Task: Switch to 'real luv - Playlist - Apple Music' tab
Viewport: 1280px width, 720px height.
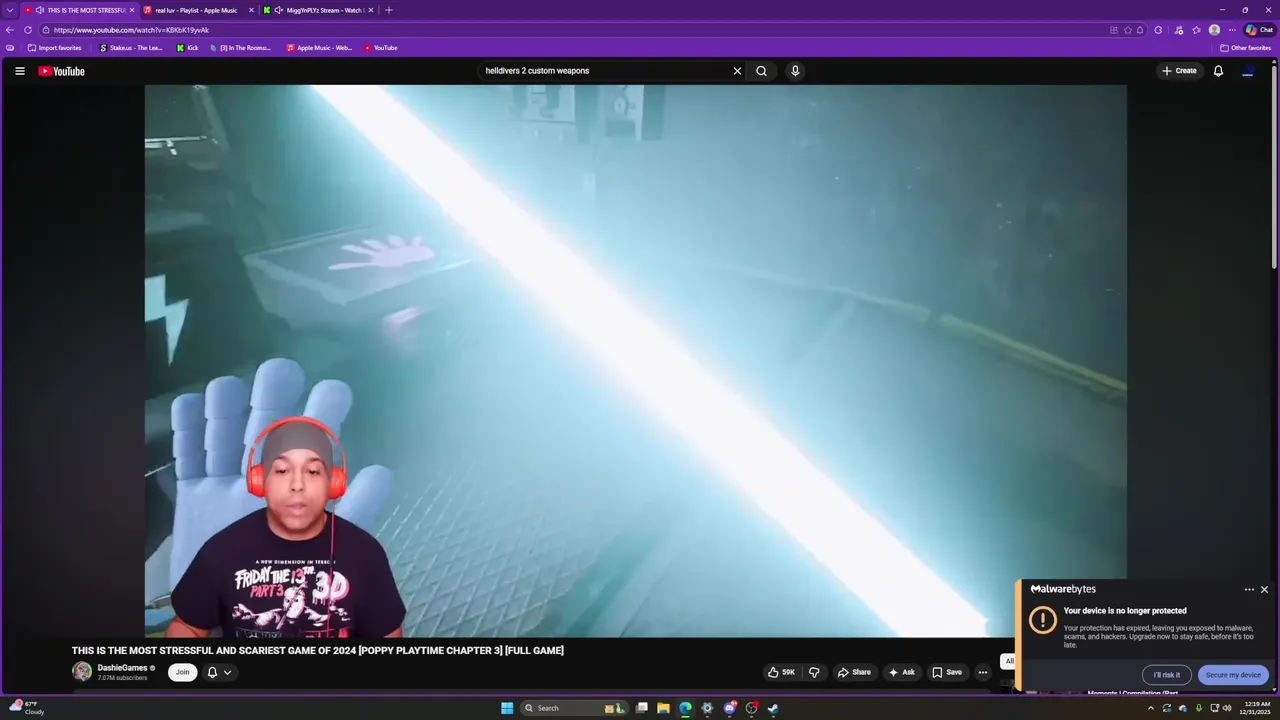Action: [x=196, y=10]
